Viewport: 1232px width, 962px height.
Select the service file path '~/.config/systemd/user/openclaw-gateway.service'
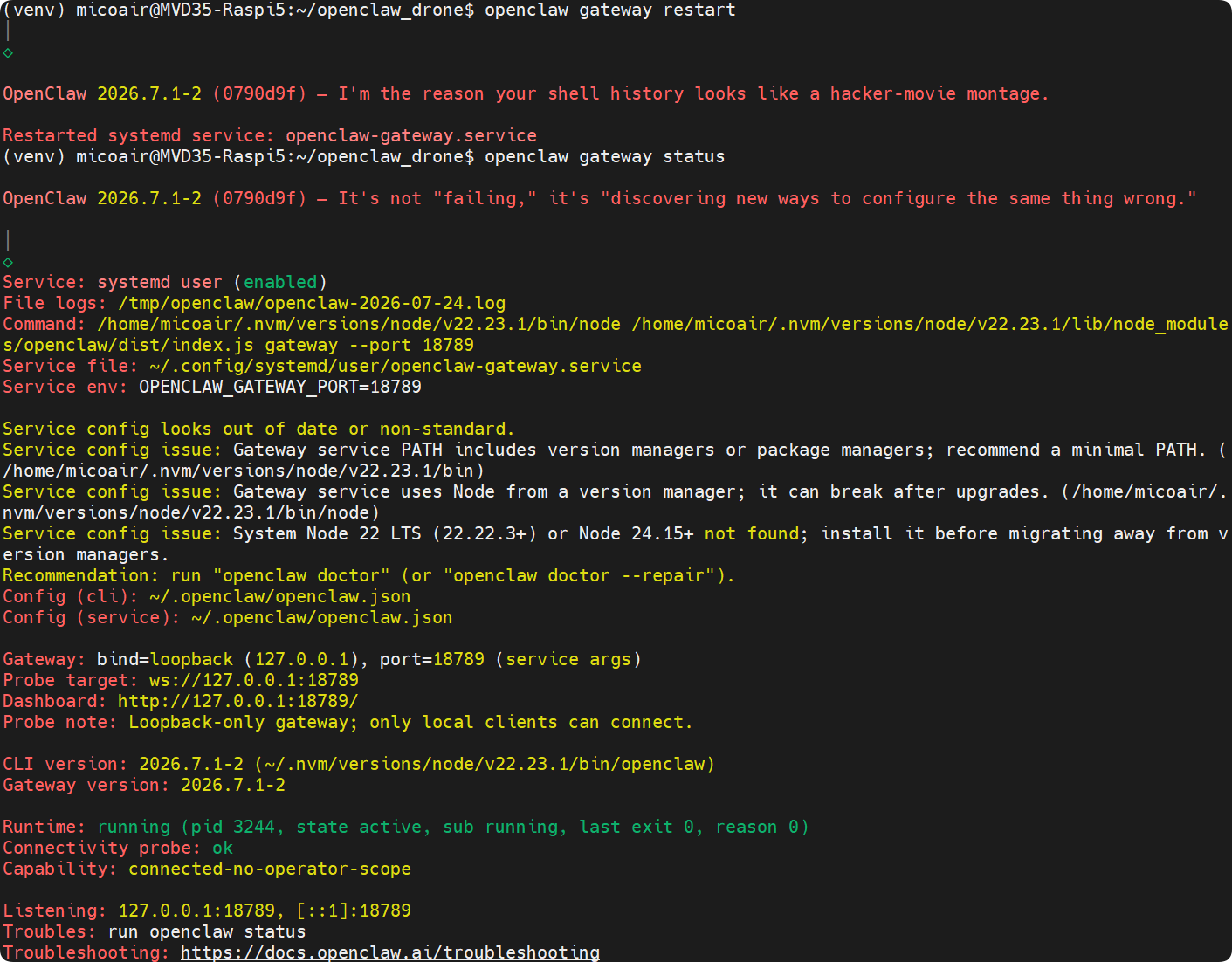(396, 366)
